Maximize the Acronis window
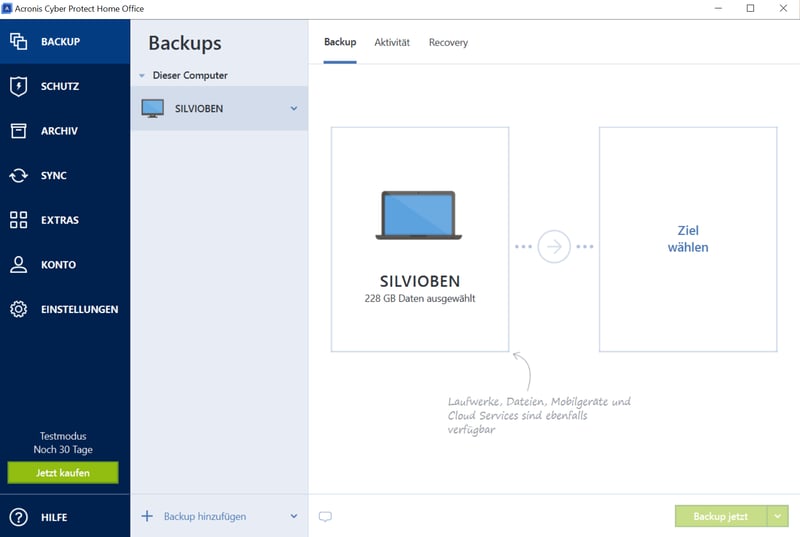 coord(750,8)
